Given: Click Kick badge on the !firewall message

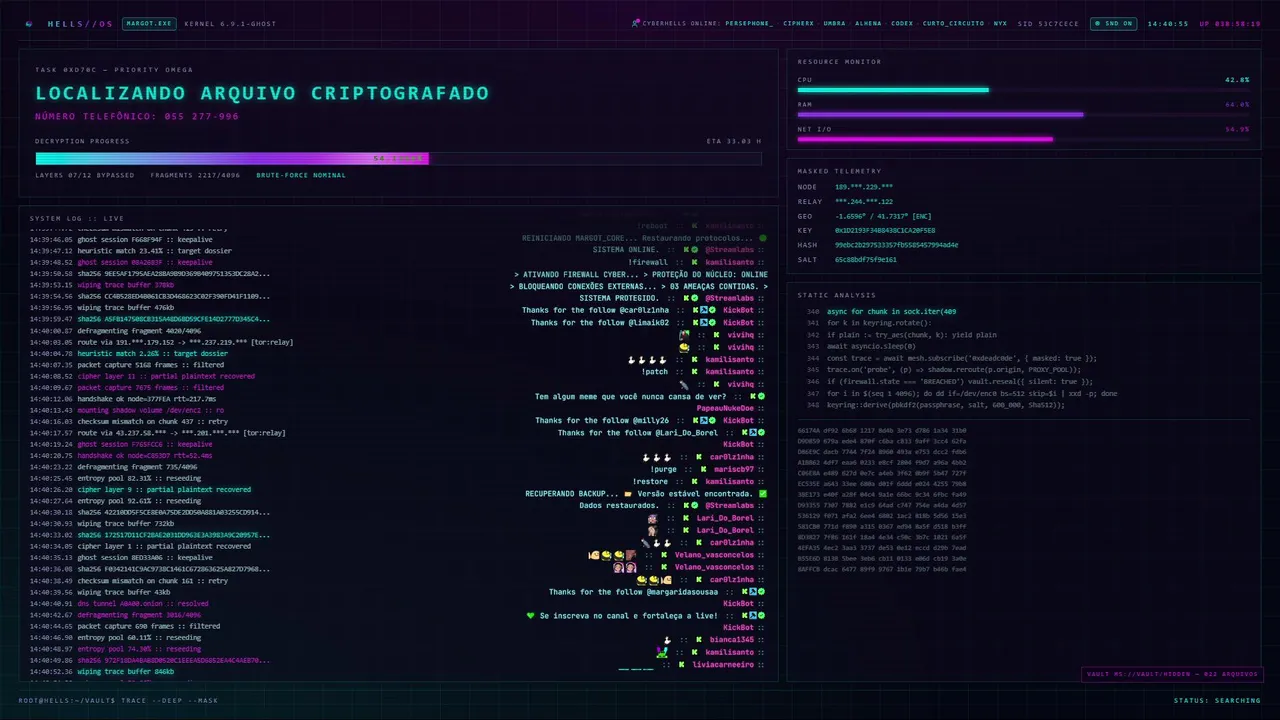Looking at the screenshot, I should (694, 262).
